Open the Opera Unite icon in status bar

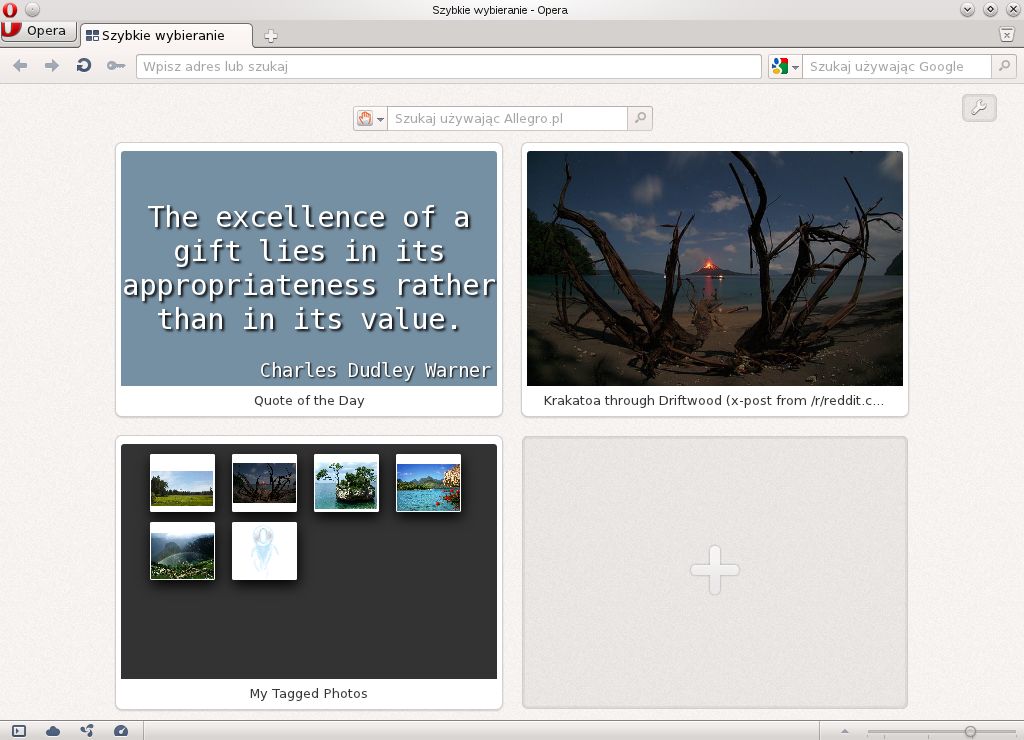coord(87,732)
